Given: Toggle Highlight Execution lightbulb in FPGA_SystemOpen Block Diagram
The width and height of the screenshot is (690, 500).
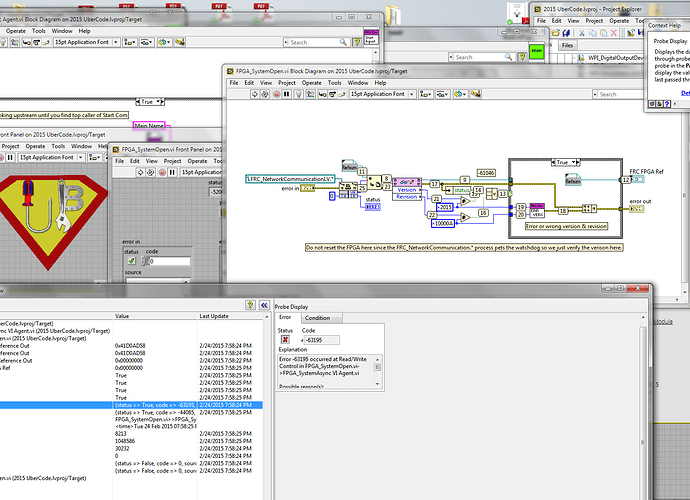Looking at the screenshot, I should (299, 94).
